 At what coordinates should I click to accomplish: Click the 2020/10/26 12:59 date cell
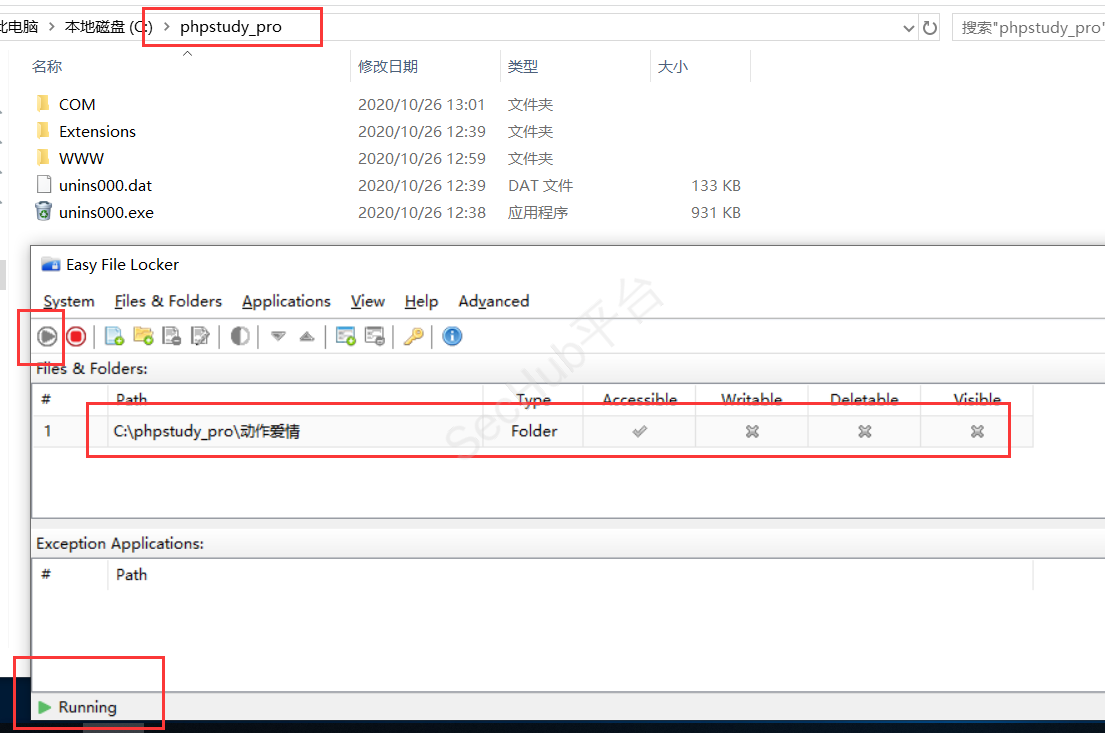point(421,159)
